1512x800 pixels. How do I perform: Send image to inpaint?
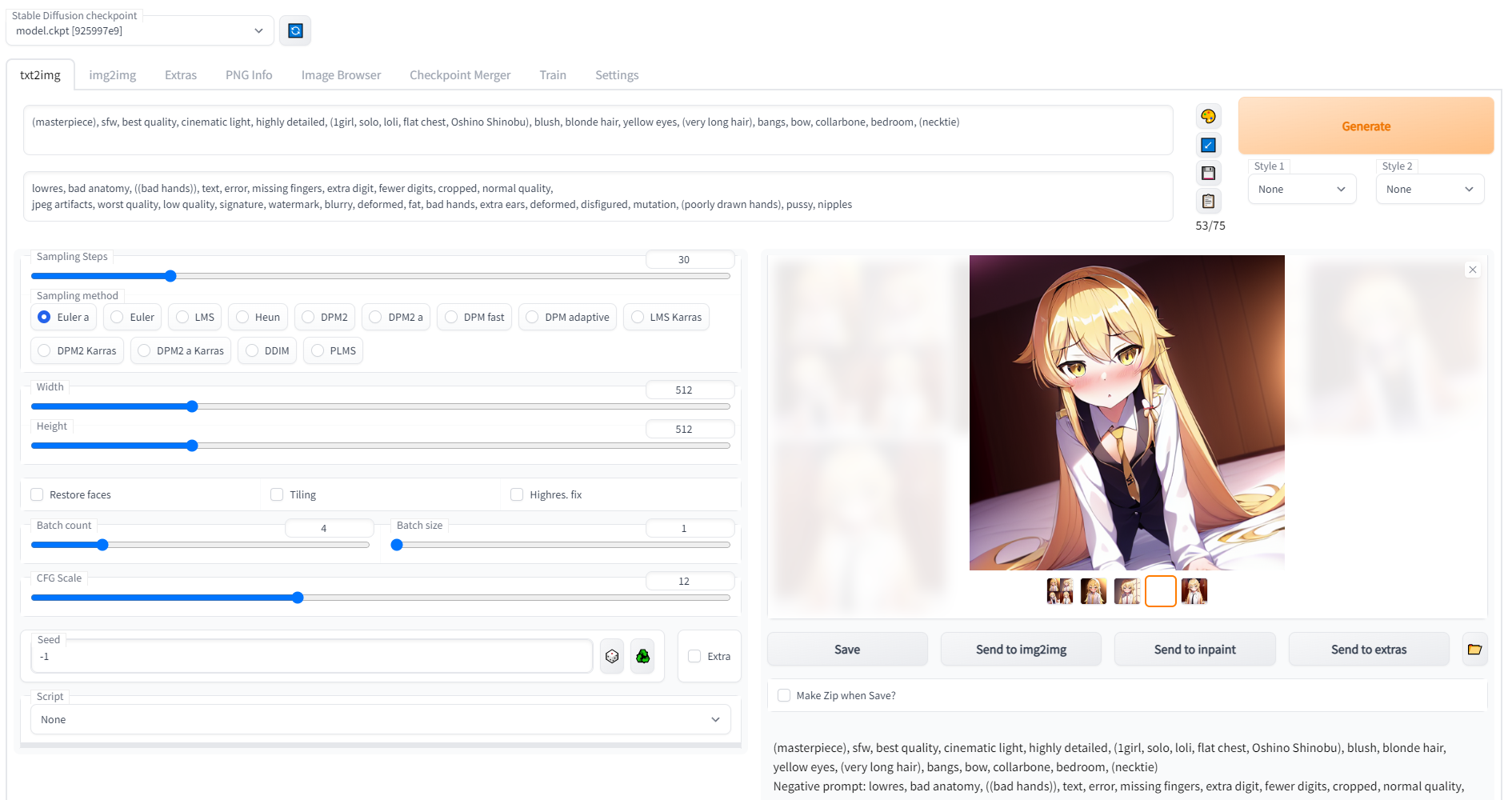point(1194,649)
